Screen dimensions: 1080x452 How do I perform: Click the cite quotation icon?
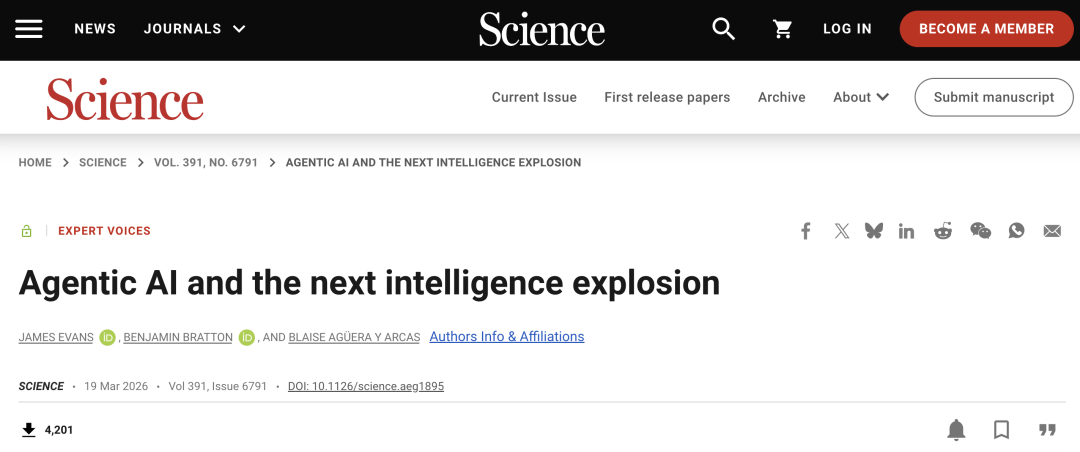pos(1047,430)
